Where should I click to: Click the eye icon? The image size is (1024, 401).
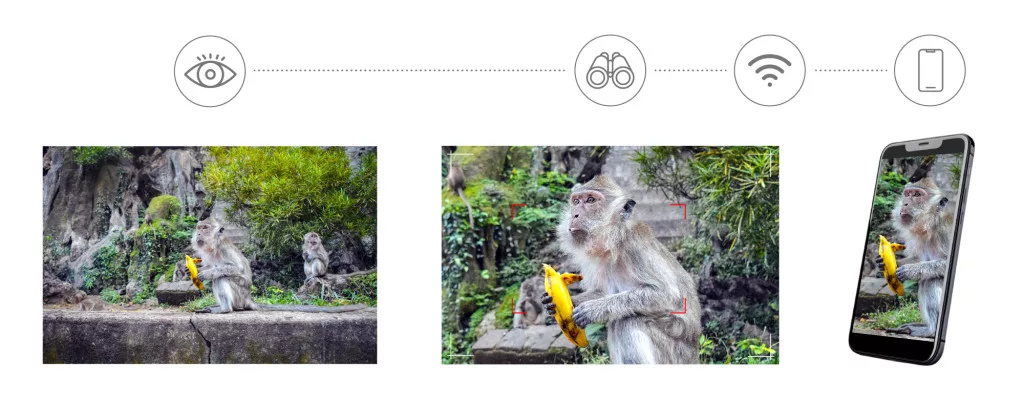(x=210, y=71)
